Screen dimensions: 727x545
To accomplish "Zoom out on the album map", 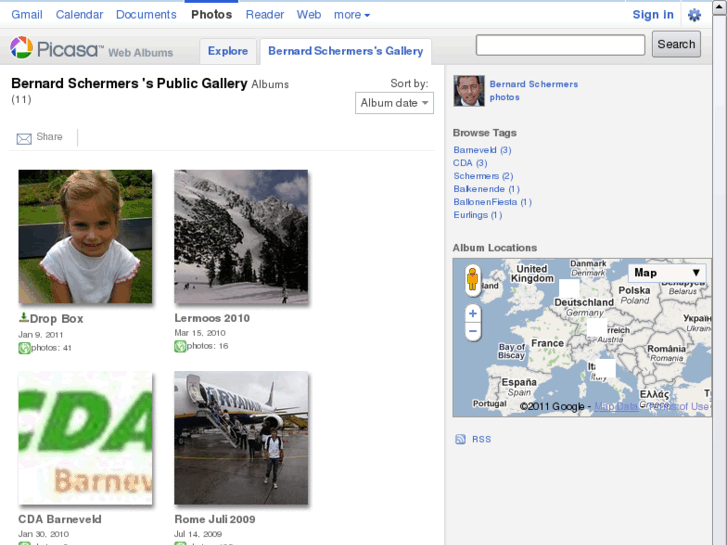I will tap(473, 331).
